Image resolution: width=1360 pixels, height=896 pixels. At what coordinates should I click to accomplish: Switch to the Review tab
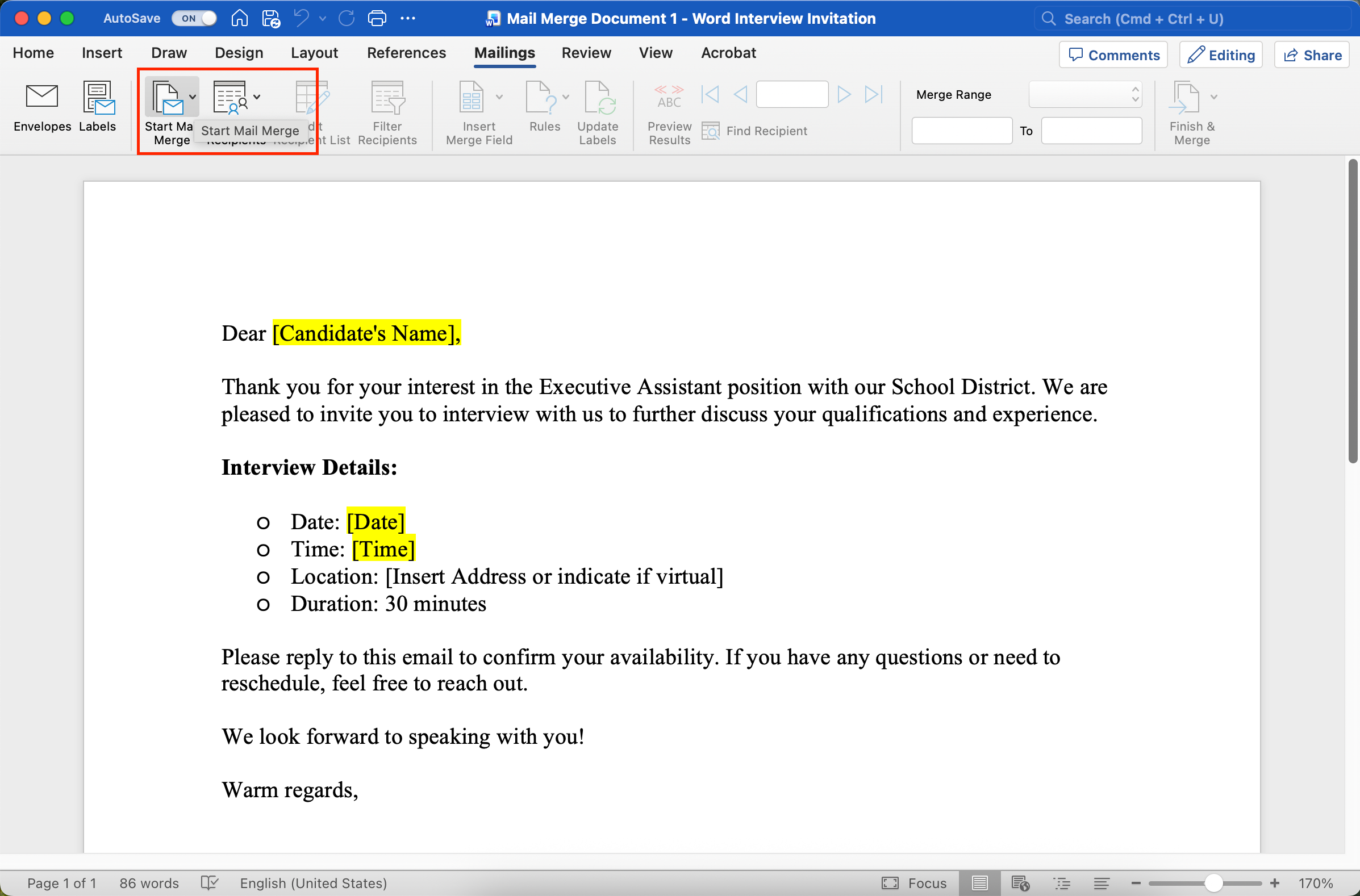pyautogui.click(x=586, y=53)
